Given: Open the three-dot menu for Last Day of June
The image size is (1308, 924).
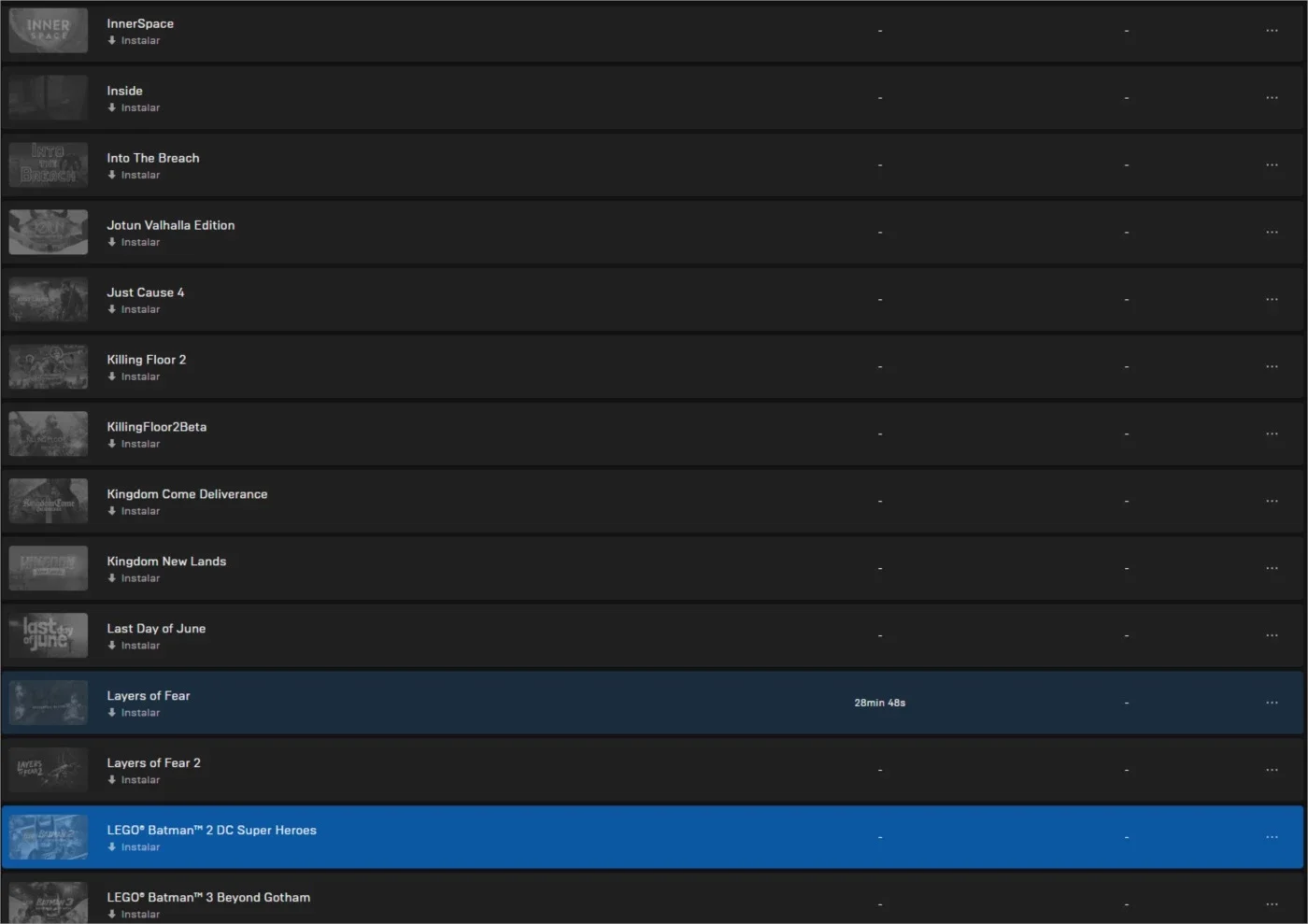Looking at the screenshot, I should tap(1272, 636).
